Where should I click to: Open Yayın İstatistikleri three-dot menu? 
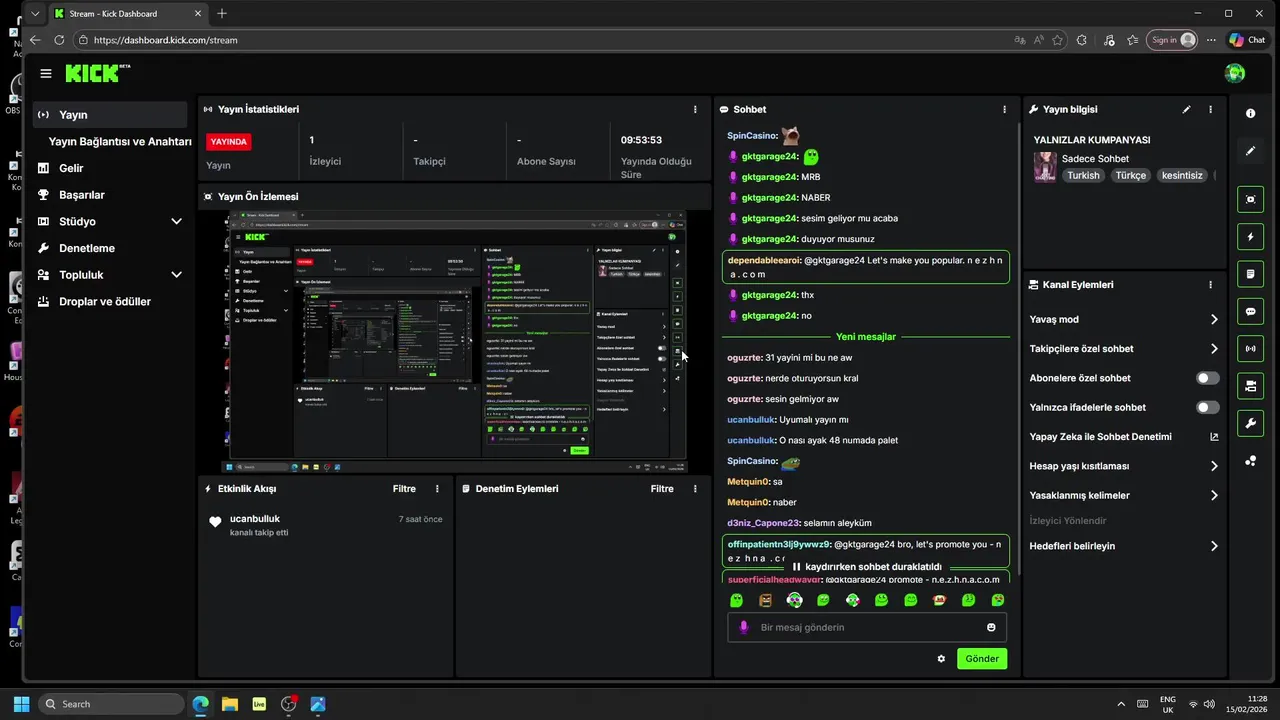[x=695, y=110]
